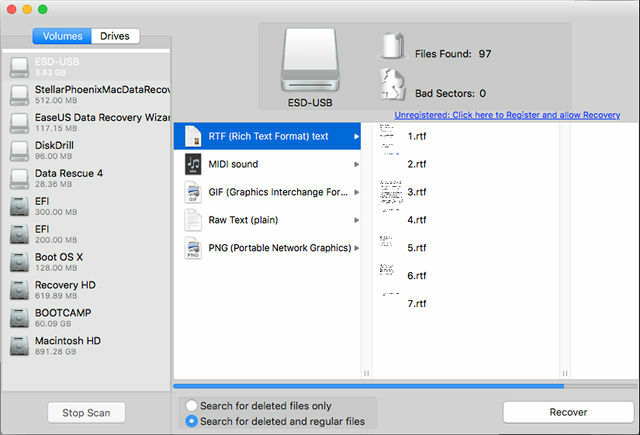Image resolution: width=640 pixels, height=435 pixels.
Task: Select GIF (Graphics Interchange For... category
Action: pos(267,192)
